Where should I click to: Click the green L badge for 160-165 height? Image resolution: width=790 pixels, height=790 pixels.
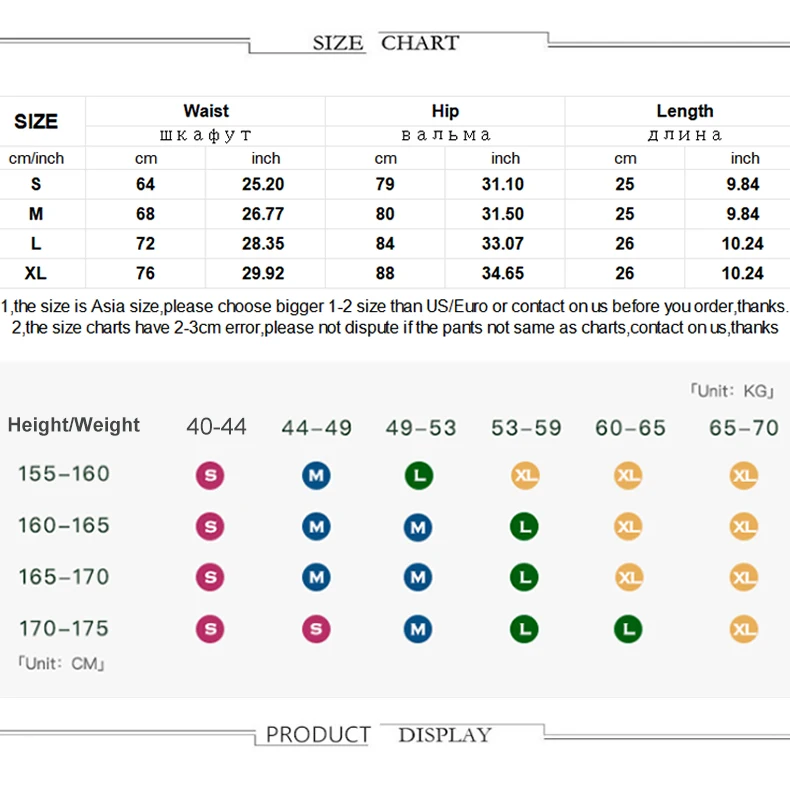pyautogui.click(x=524, y=526)
